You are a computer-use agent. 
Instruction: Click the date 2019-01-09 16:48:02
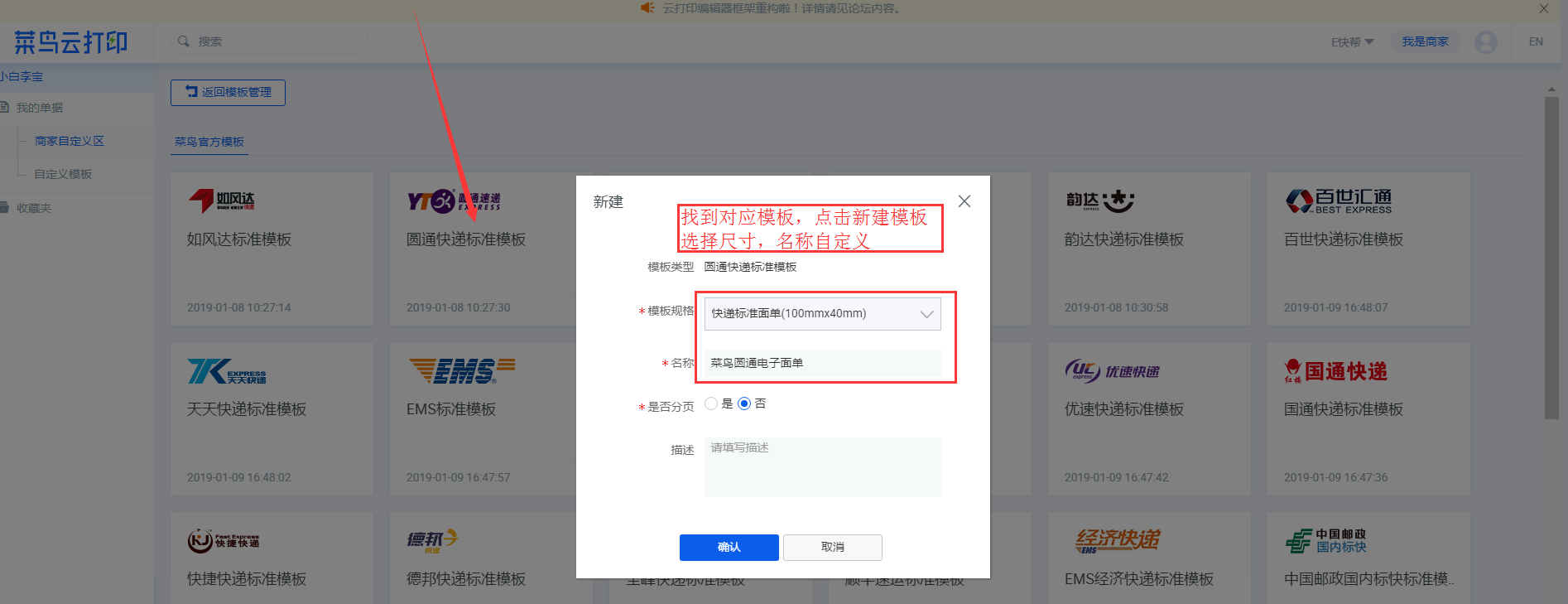point(239,477)
